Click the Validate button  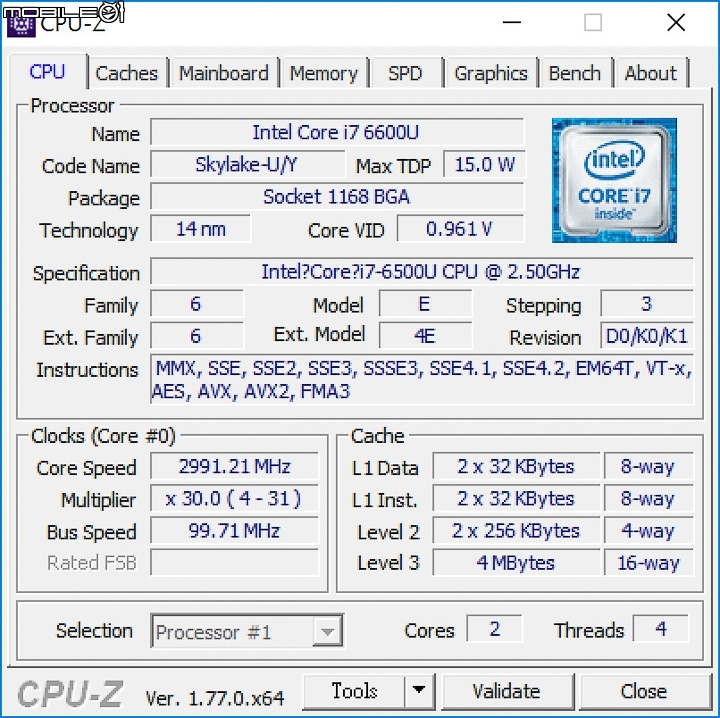click(x=506, y=691)
